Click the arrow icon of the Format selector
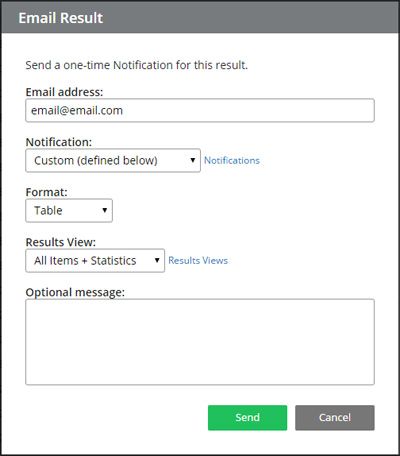Screen dimensions: 400x456 tap(105, 210)
